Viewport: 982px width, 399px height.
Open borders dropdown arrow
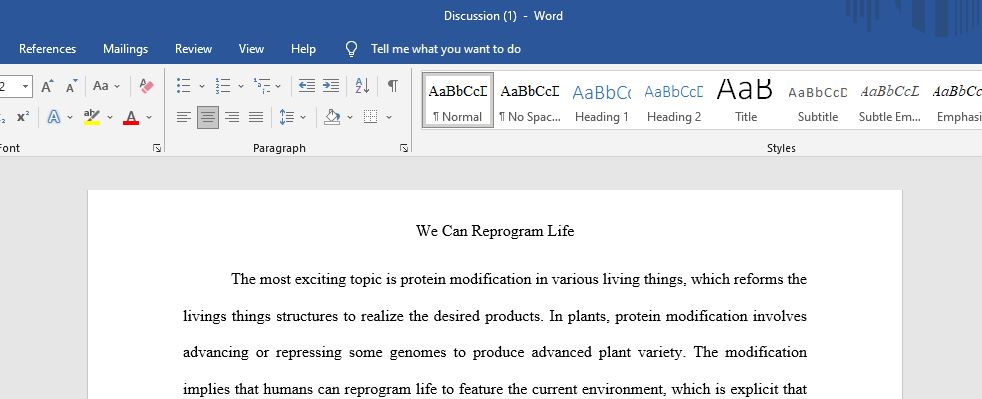click(x=389, y=117)
